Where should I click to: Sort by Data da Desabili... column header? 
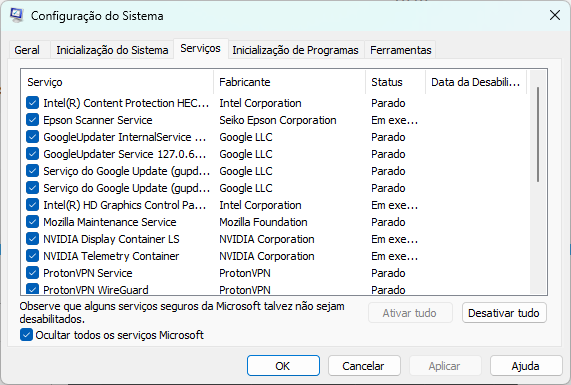tap(476, 82)
